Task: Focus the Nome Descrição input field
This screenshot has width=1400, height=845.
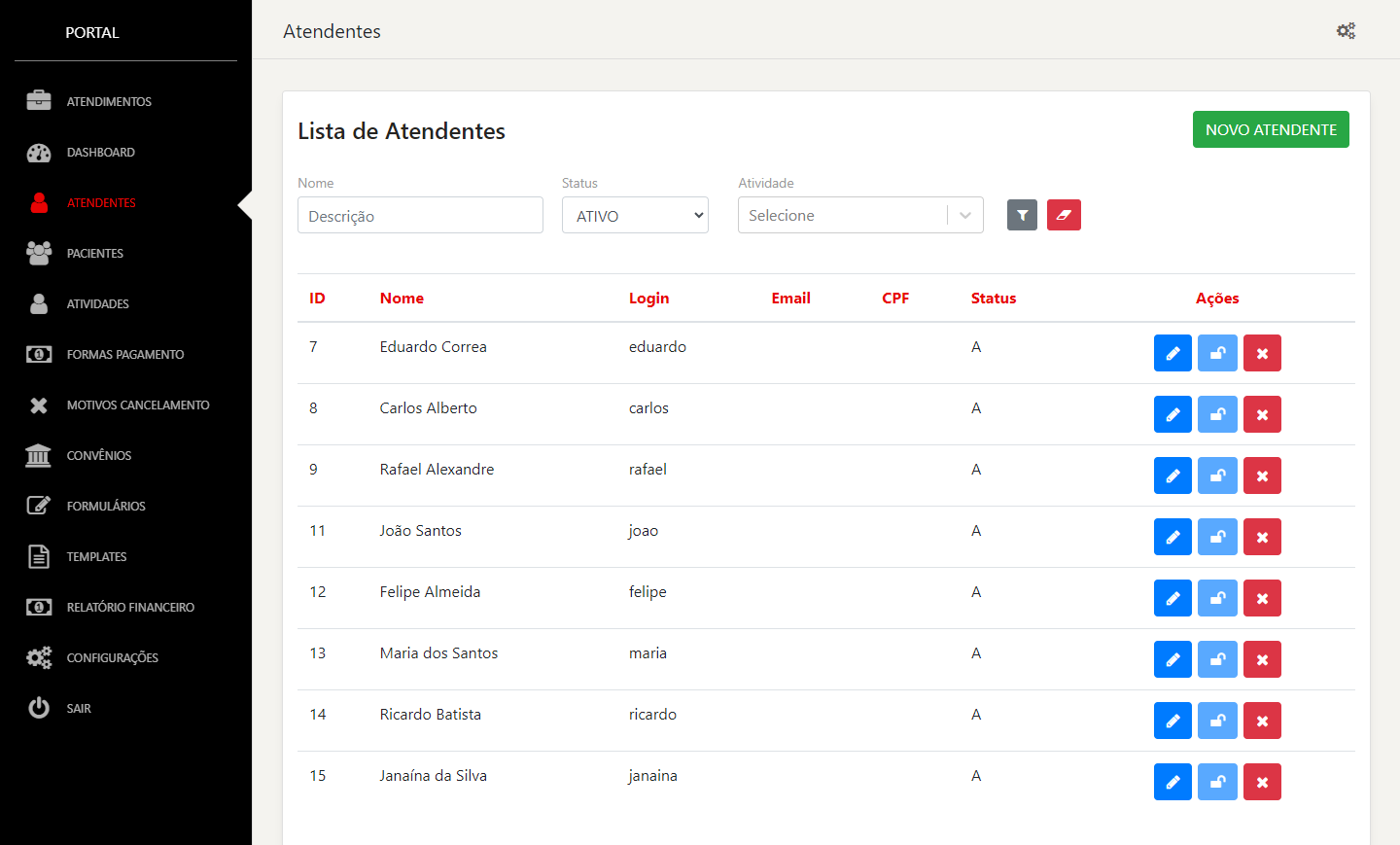Action: (420, 216)
